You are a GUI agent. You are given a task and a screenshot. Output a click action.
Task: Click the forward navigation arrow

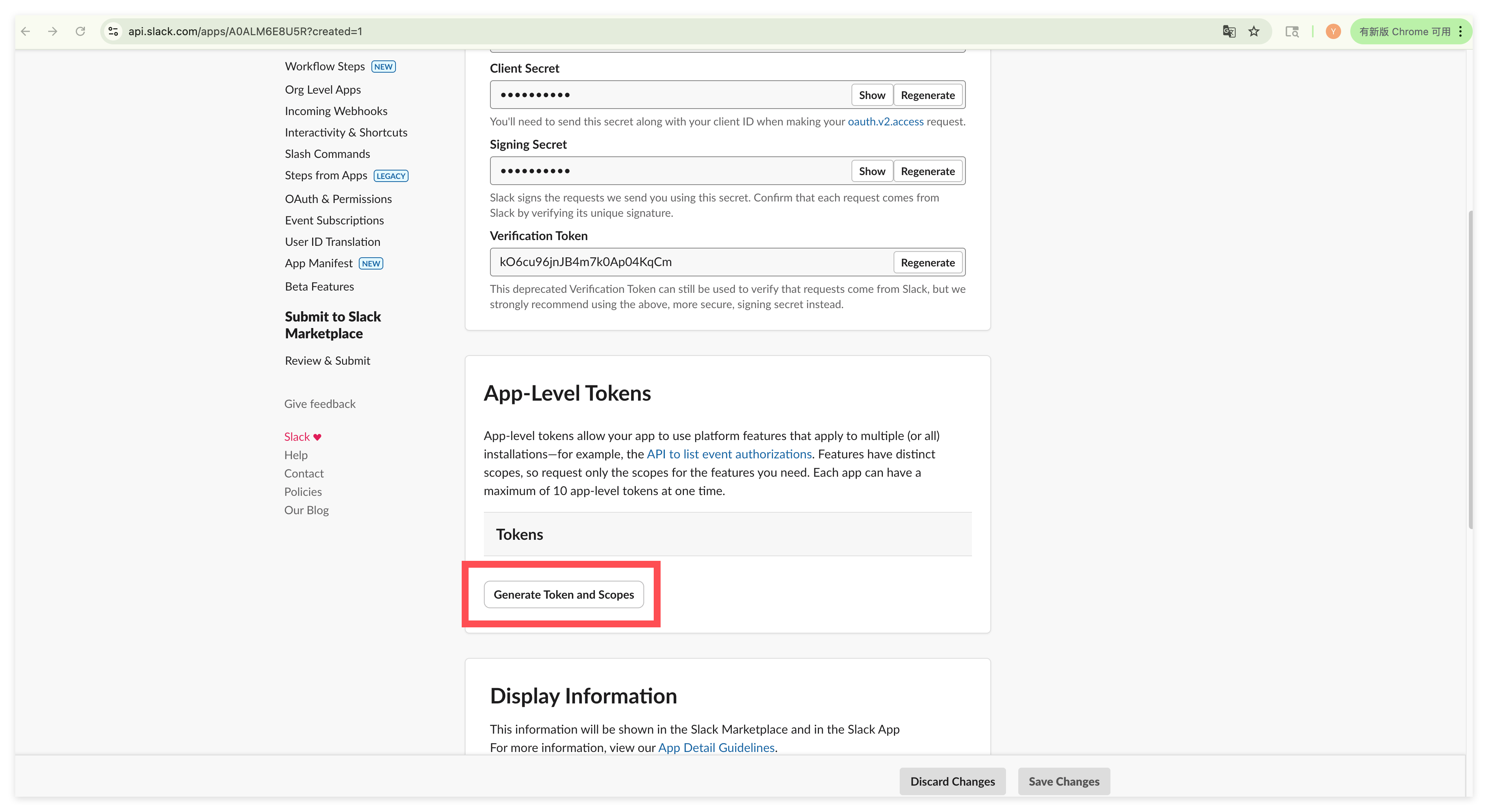(52, 31)
